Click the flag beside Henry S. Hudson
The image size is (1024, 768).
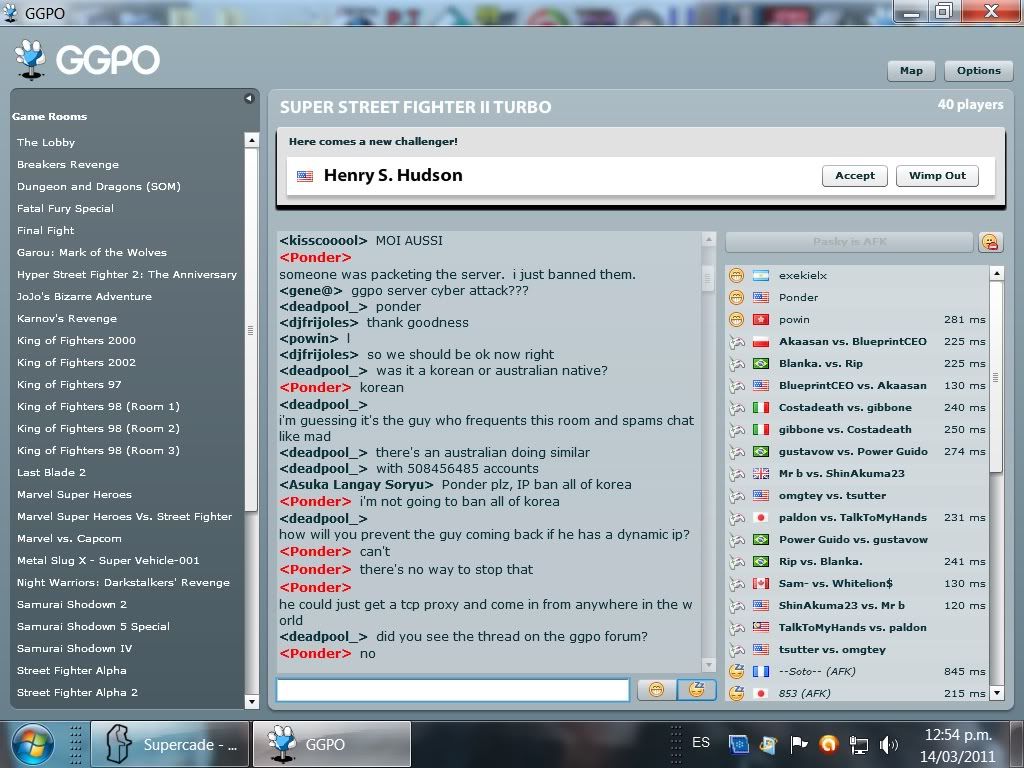coord(305,176)
